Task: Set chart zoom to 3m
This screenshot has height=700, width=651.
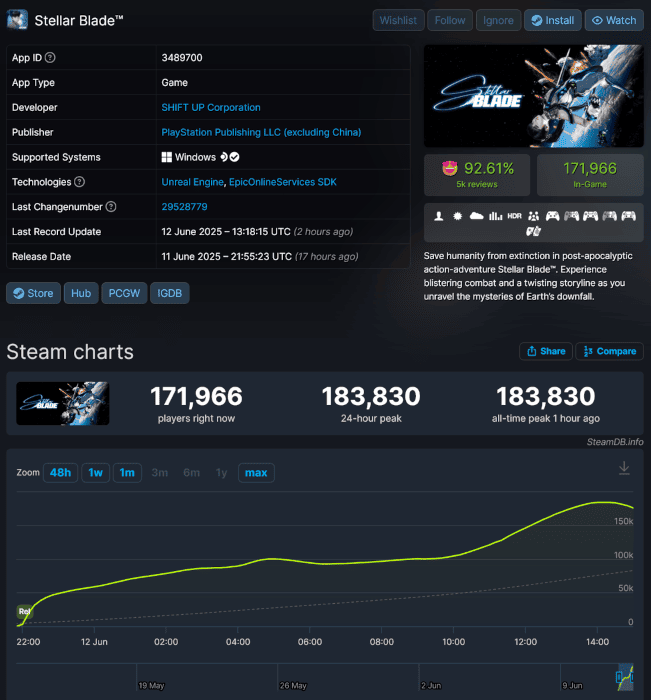Action: (x=159, y=473)
